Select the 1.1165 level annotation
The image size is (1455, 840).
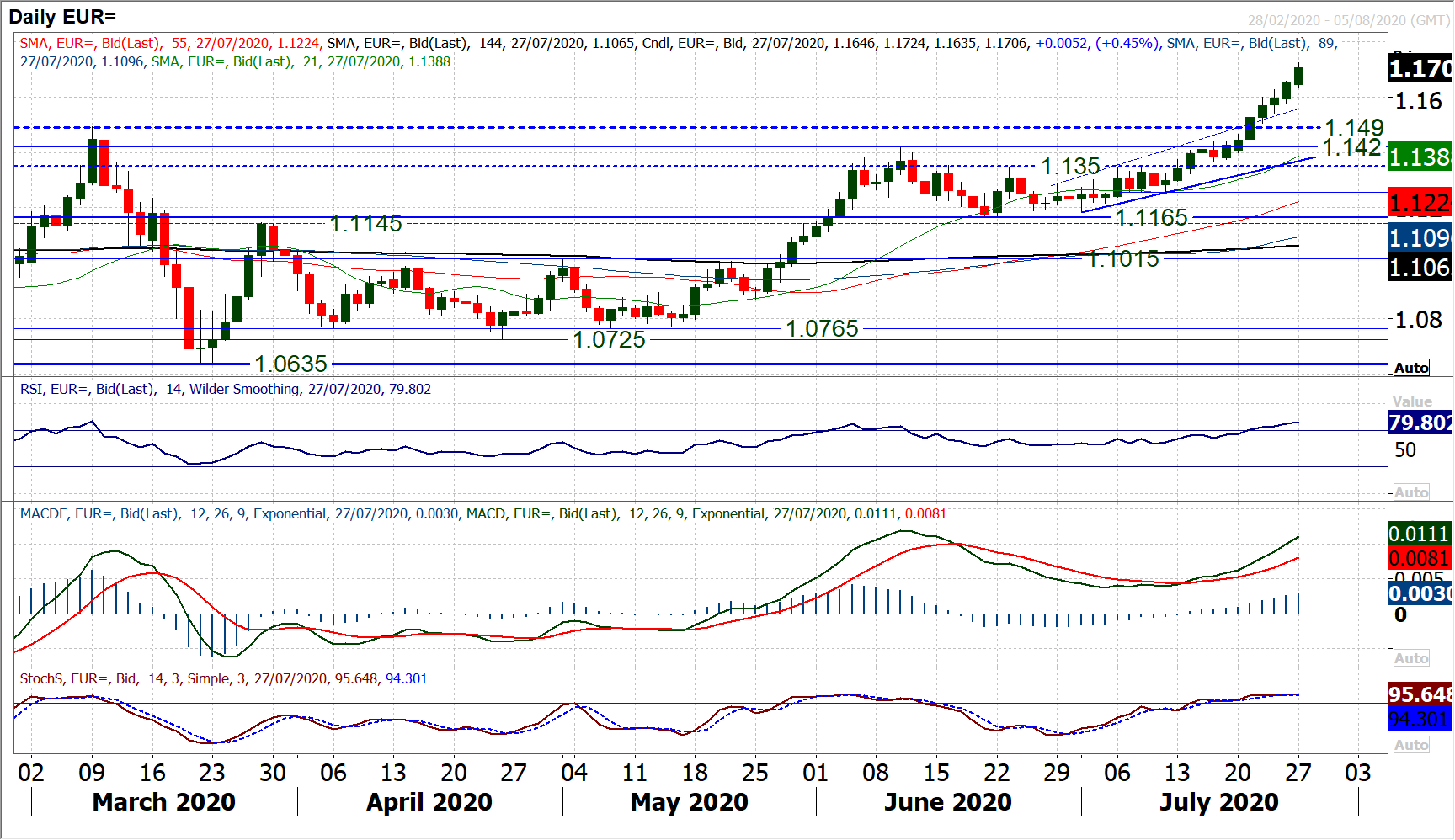[1151, 217]
